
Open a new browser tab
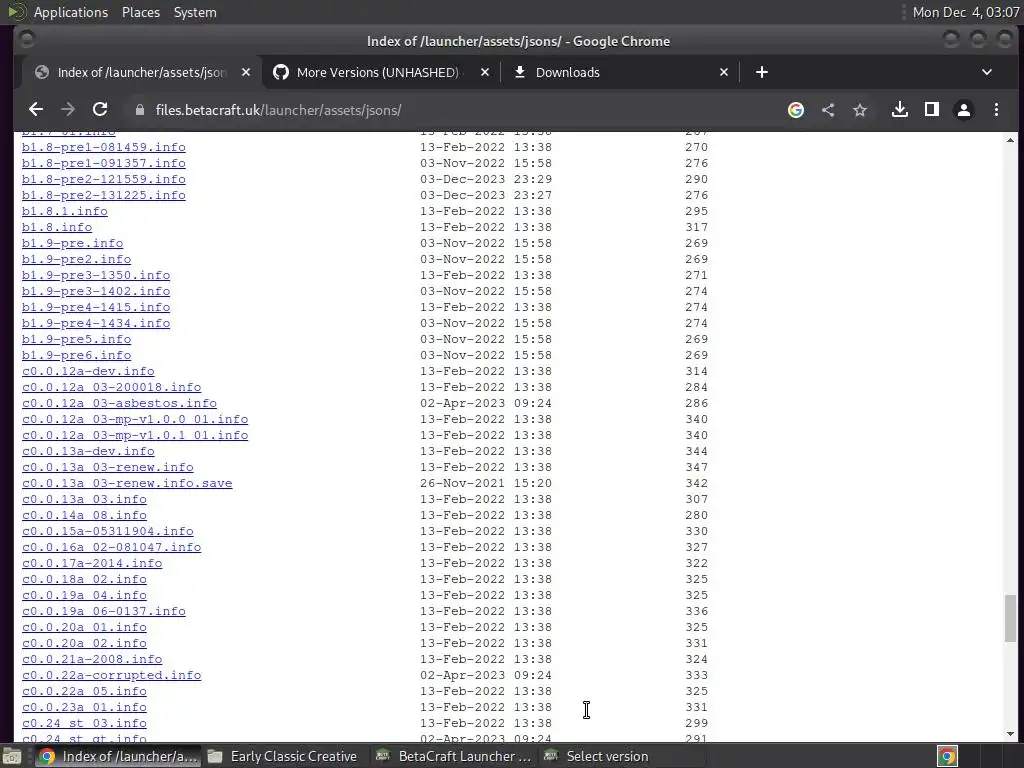[x=761, y=72]
